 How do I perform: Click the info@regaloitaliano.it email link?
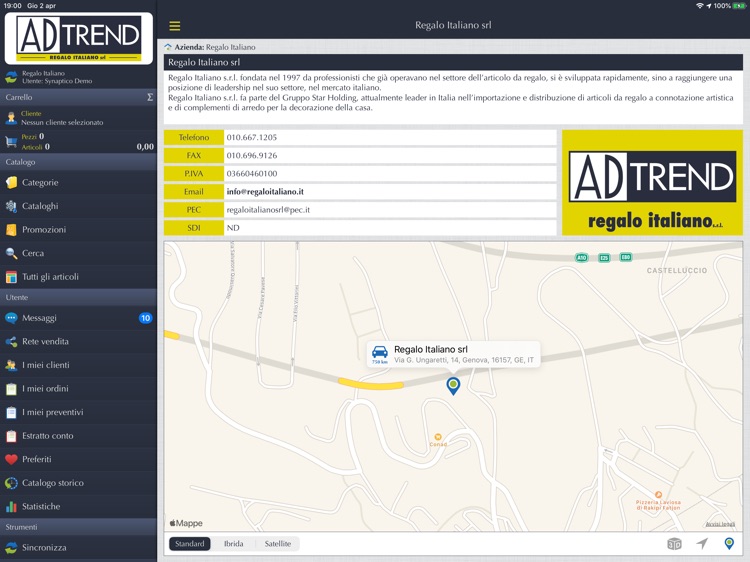[x=265, y=192]
